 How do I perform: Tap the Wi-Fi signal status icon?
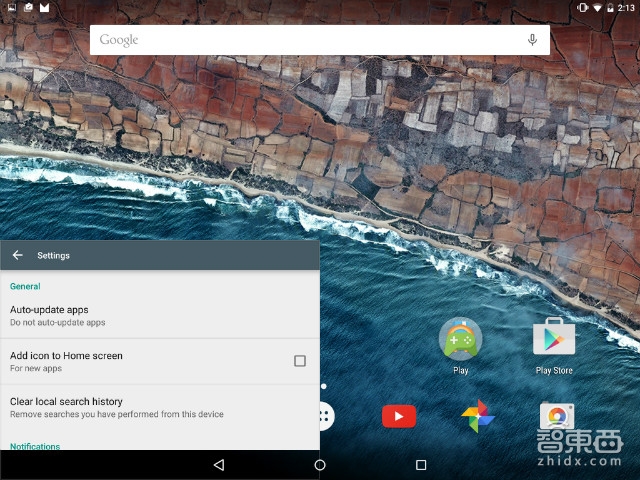click(596, 8)
